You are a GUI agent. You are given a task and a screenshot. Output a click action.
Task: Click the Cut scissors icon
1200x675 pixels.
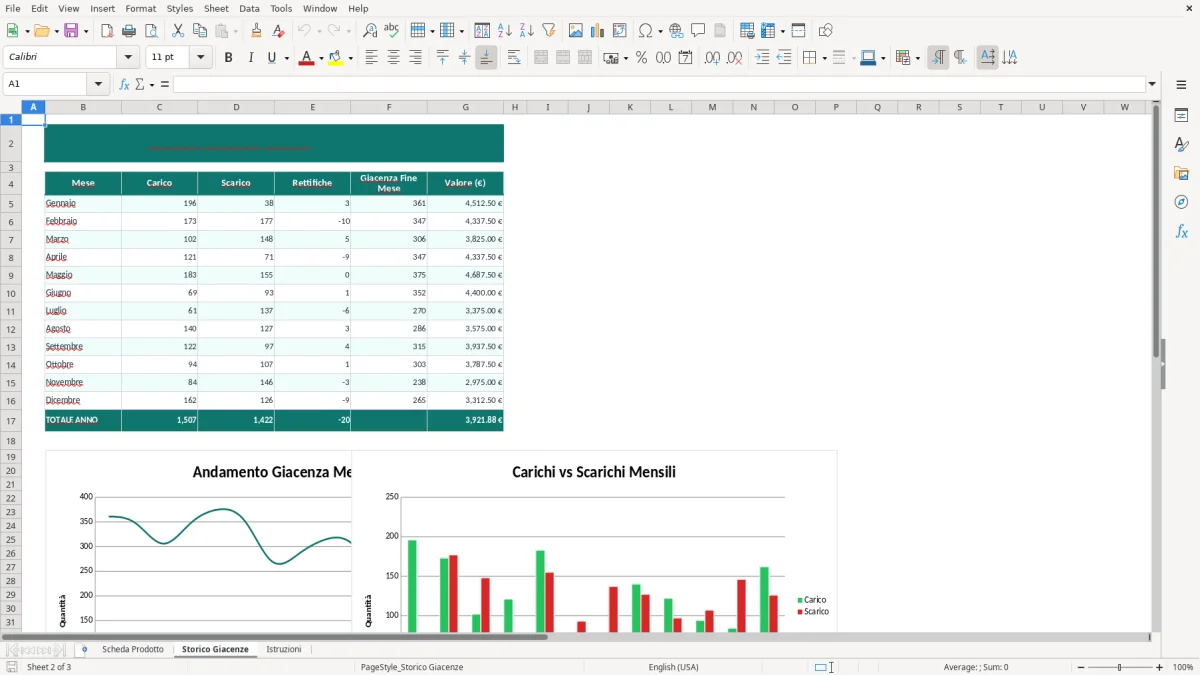[x=178, y=31]
